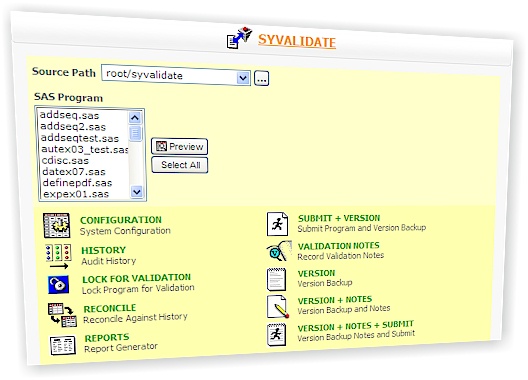This screenshot has height=380, width=528.
Task: Open the Configuration gear grid icon
Action: coord(57,225)
